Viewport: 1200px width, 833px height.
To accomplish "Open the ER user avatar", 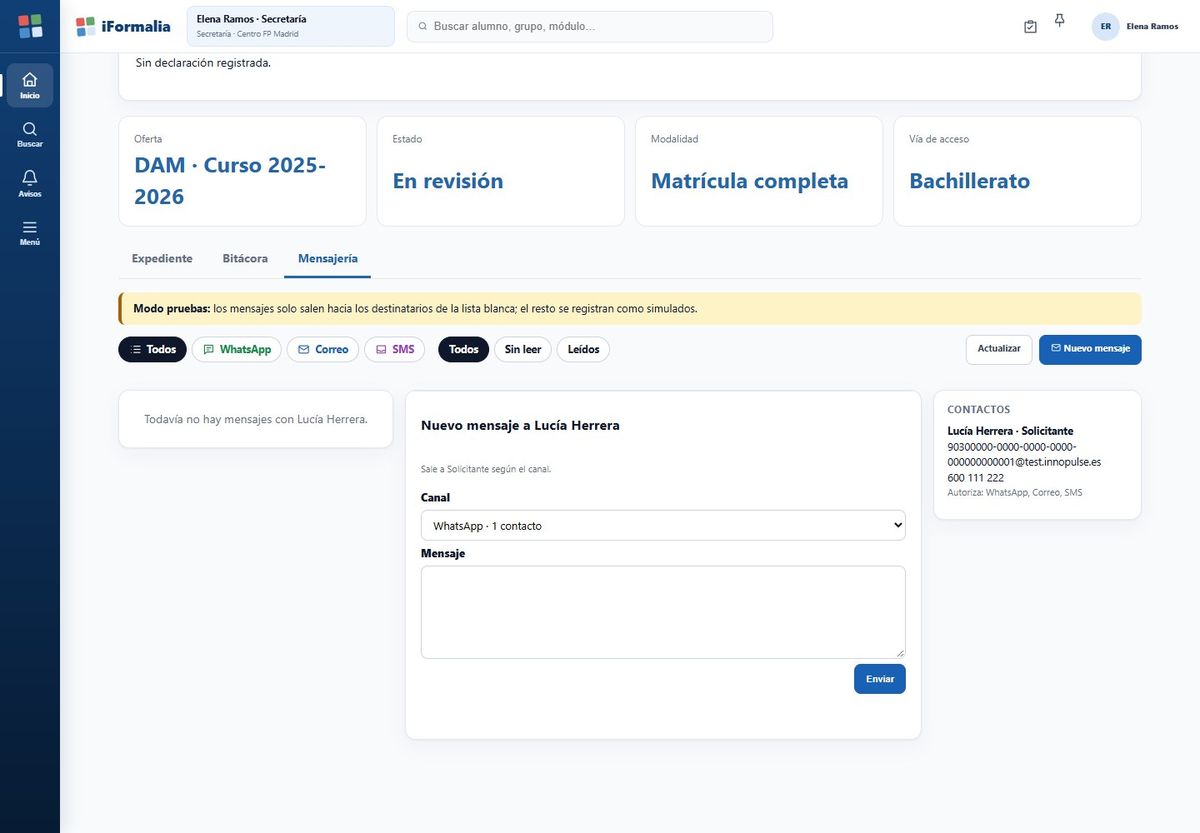I will click(1105, 26).
